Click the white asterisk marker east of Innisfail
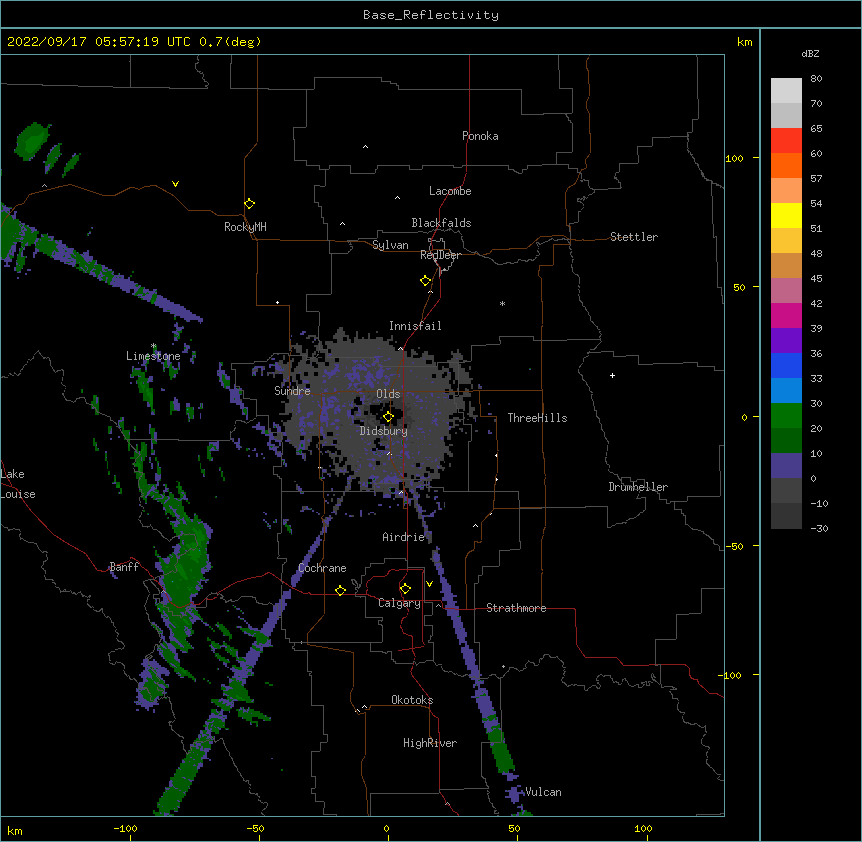 click(502, 303)
